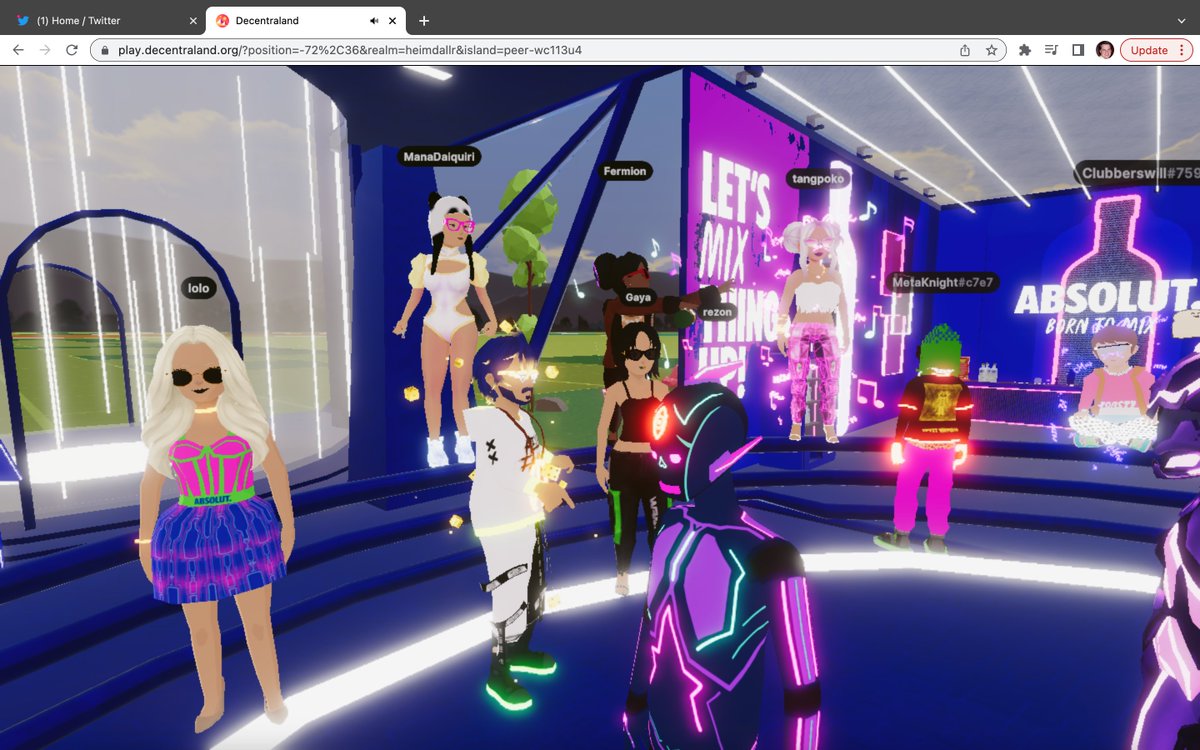The width and height of the screenshot is (1200, 750).
Task: Show the browser side panel
Action: tap(1078, 50)
